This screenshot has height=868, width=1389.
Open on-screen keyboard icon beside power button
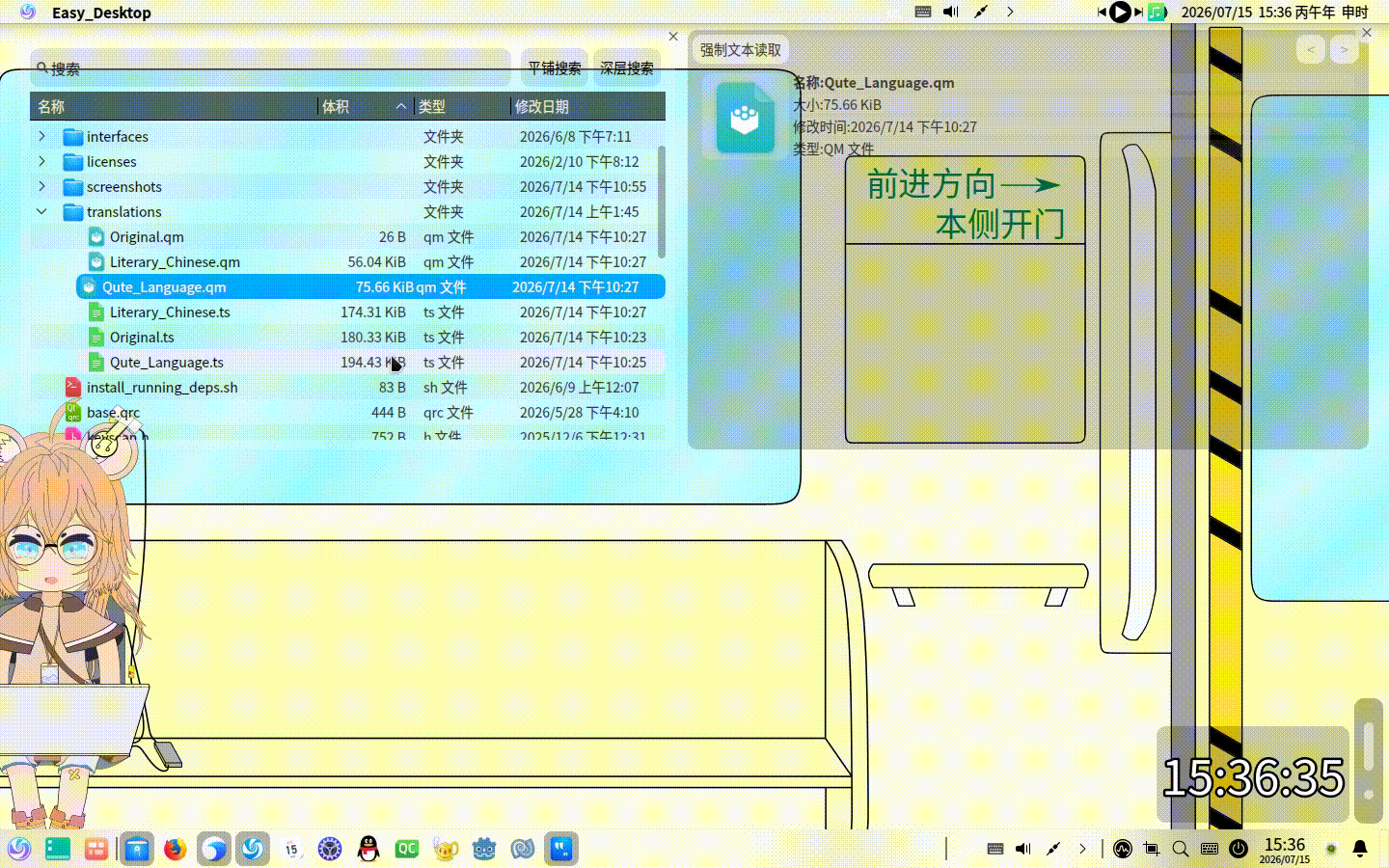[x=1210, y=849]
